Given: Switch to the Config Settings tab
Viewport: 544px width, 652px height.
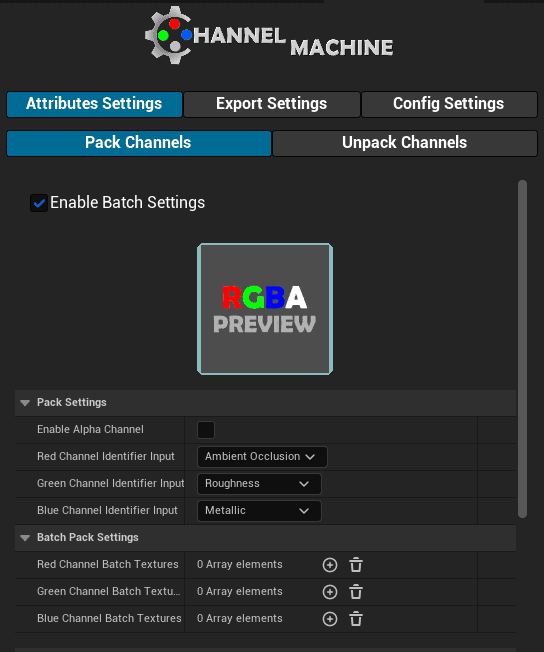Looking at the screenshot, I should [x=449, y=104].
